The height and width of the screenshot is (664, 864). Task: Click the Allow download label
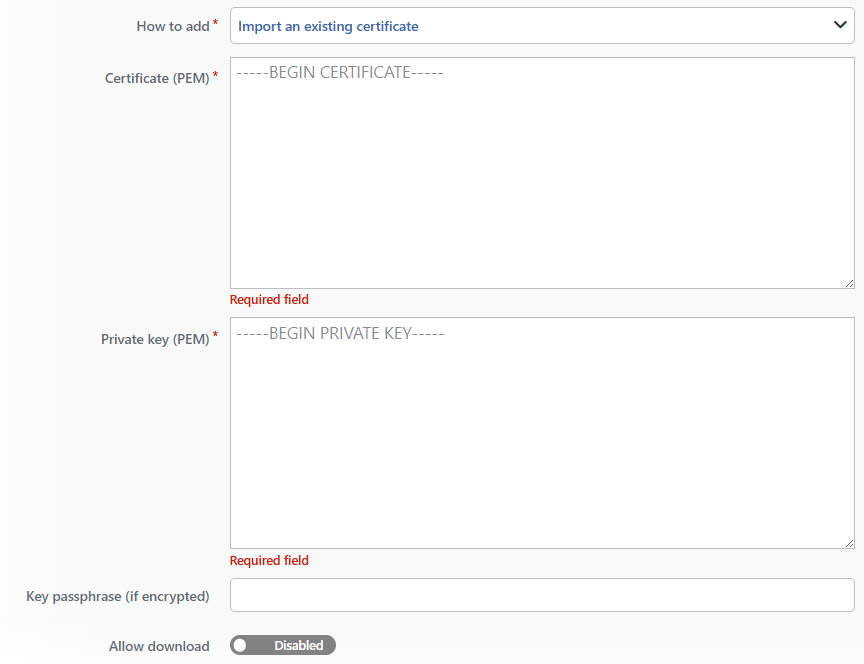159,646
